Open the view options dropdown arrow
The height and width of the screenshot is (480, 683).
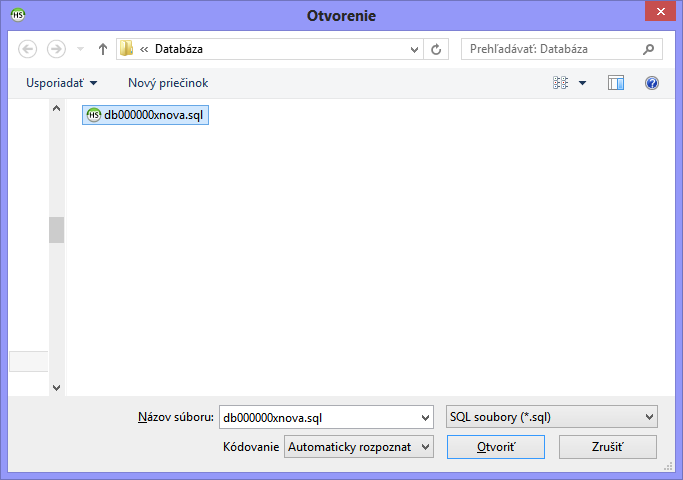tap(583, 83)
